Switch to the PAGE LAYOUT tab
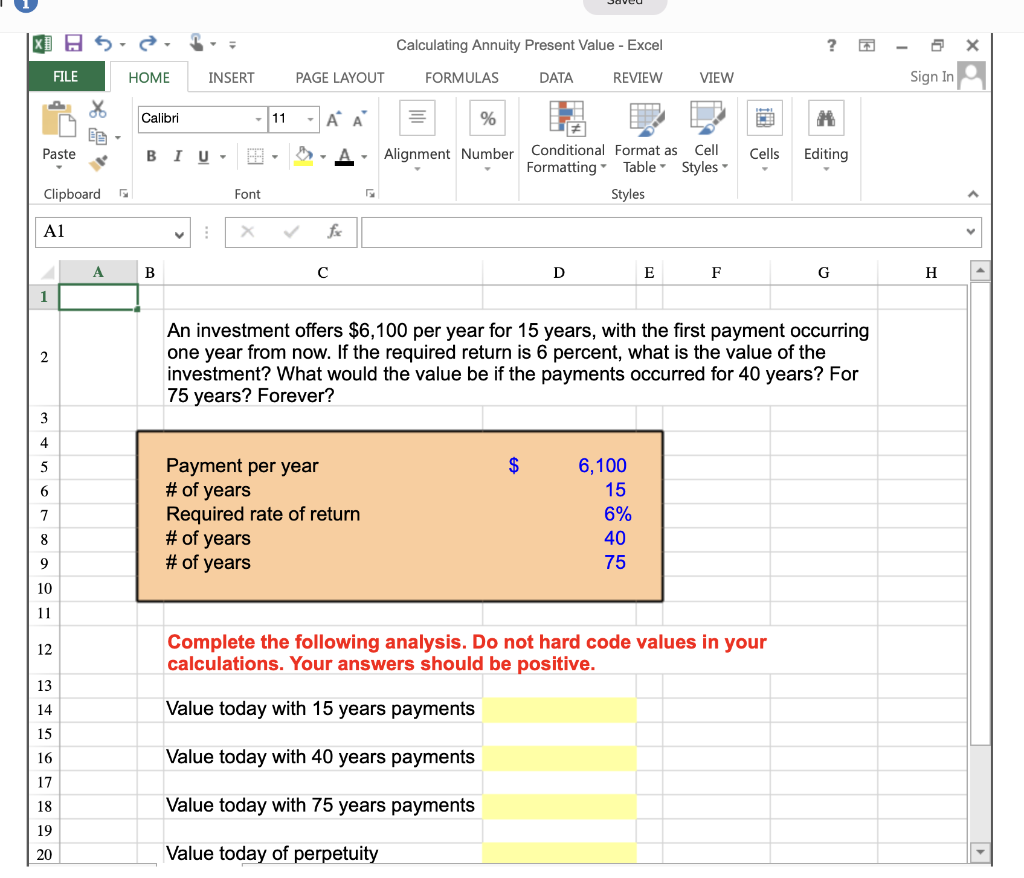1024x878 pixels. [x=340, y=77]
